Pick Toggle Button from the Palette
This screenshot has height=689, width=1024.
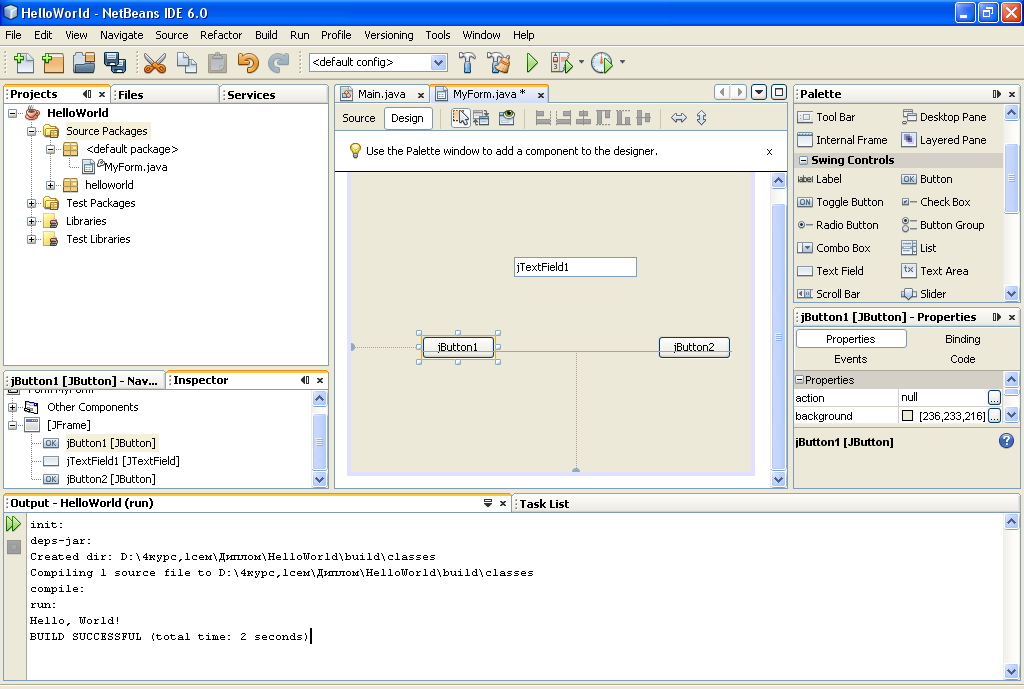pos(841,202)
